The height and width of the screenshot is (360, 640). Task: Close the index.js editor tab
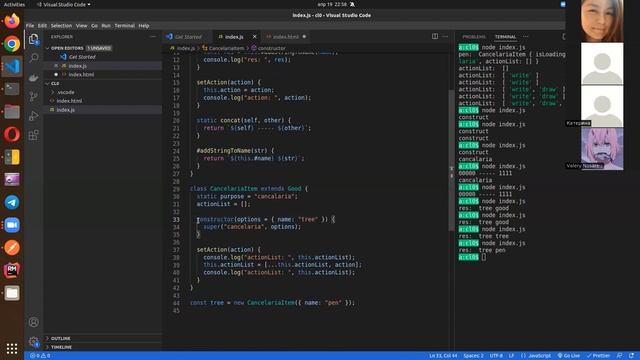pyautogui.click(x=255, y=37)
